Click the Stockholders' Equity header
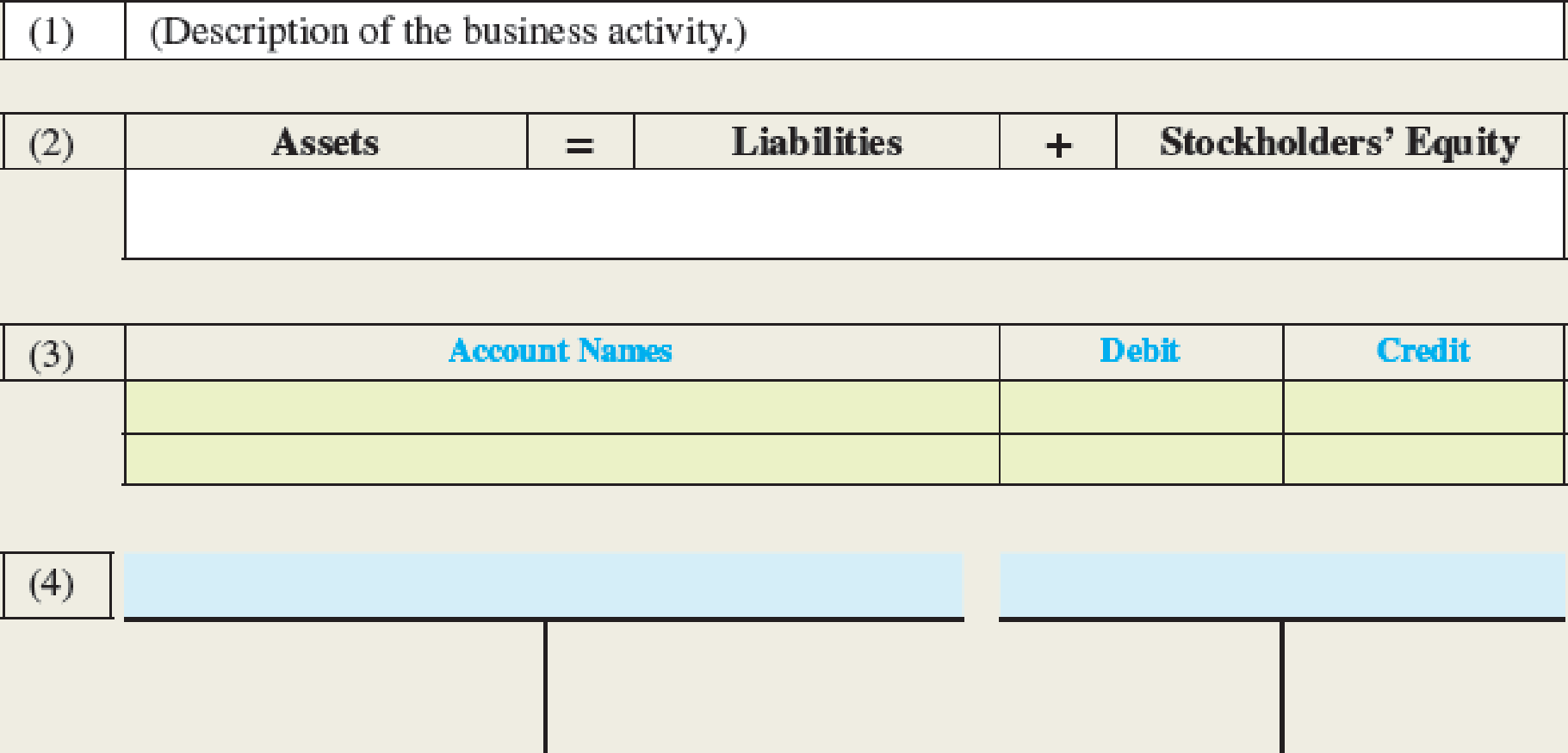 [1340, 141]
